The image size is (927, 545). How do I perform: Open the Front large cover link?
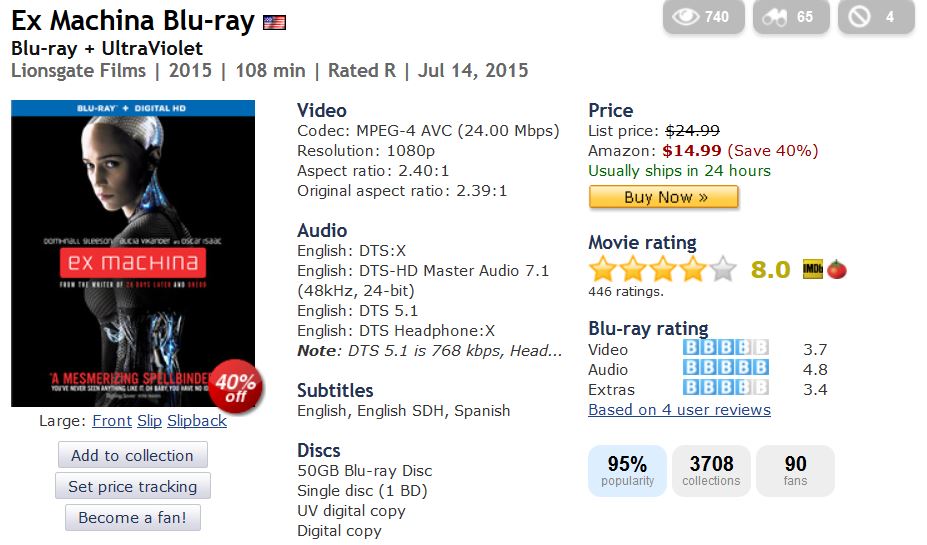pyautogui.click(x=112, y=421)
